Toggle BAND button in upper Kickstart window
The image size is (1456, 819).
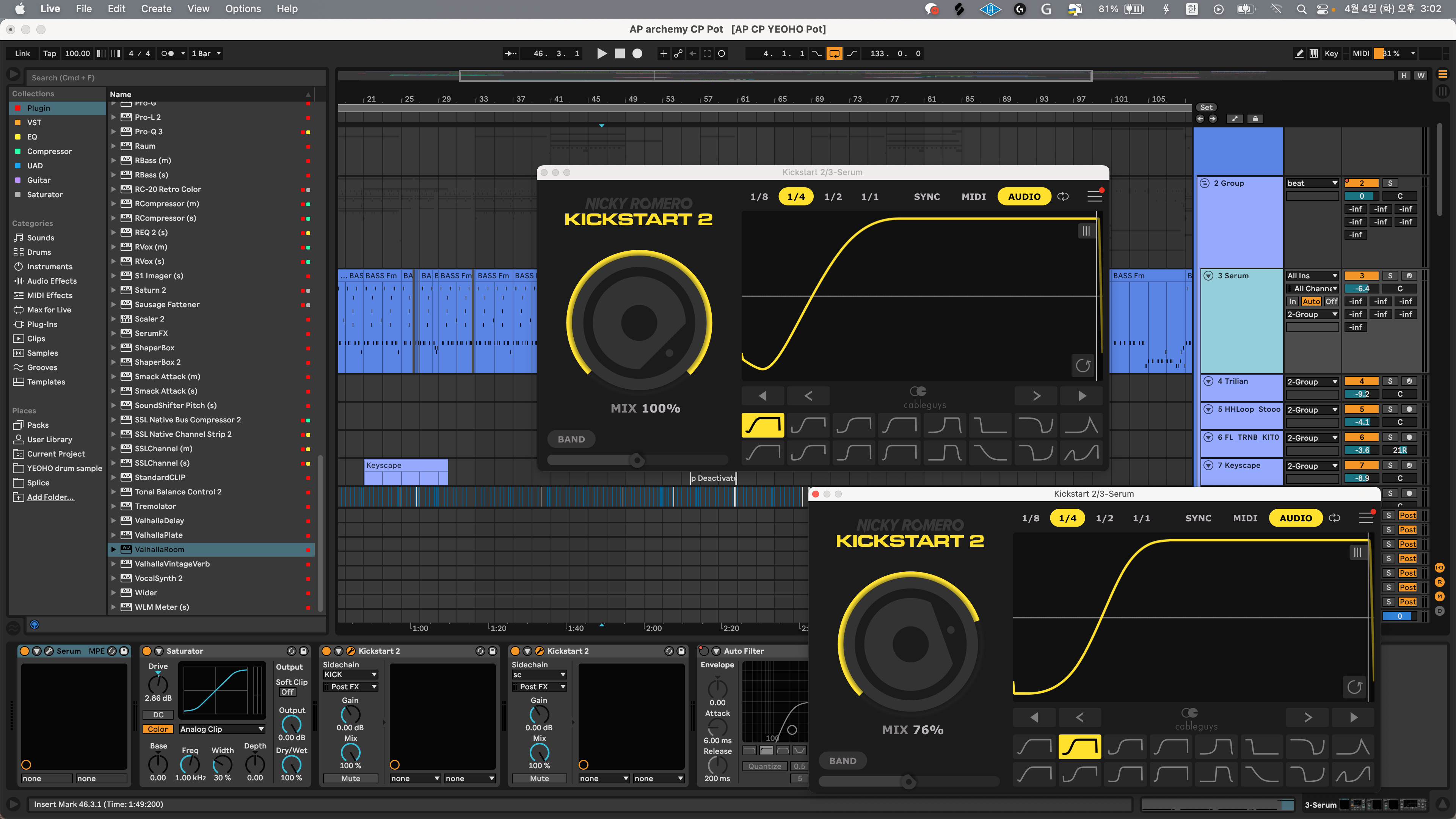pos(571,439)
